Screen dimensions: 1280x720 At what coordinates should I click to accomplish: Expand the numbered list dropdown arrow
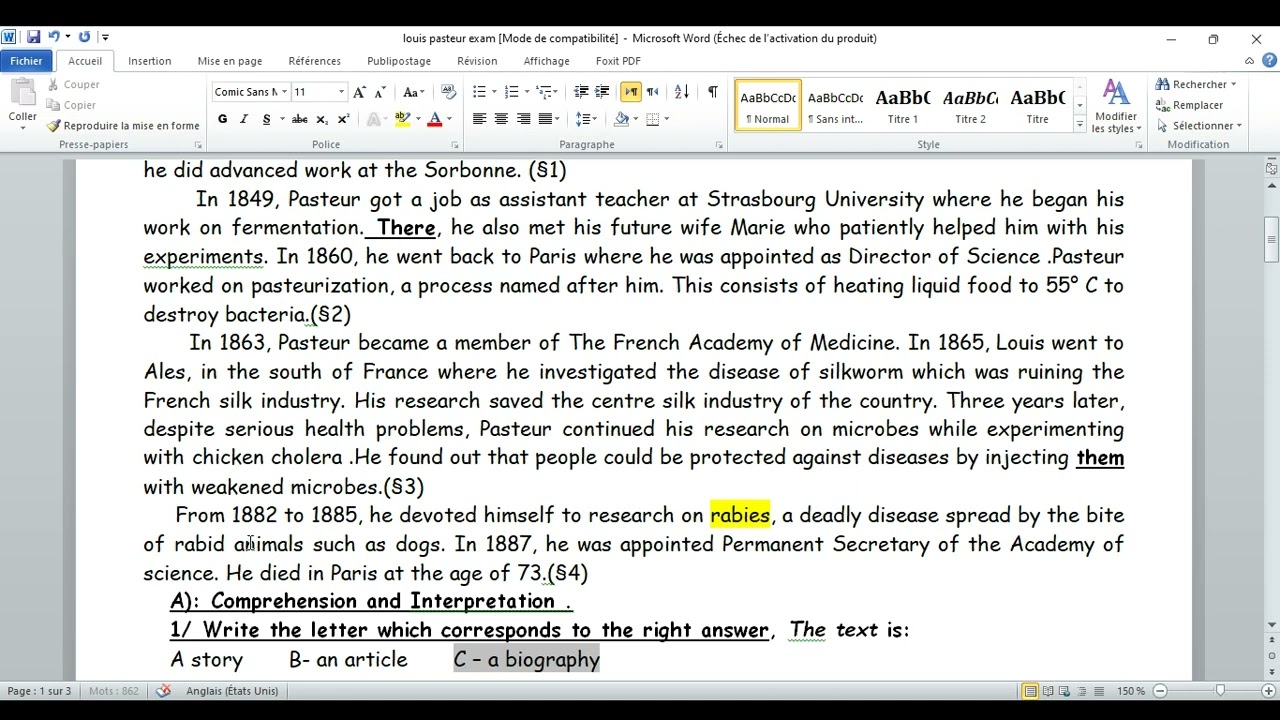point(526,92)
